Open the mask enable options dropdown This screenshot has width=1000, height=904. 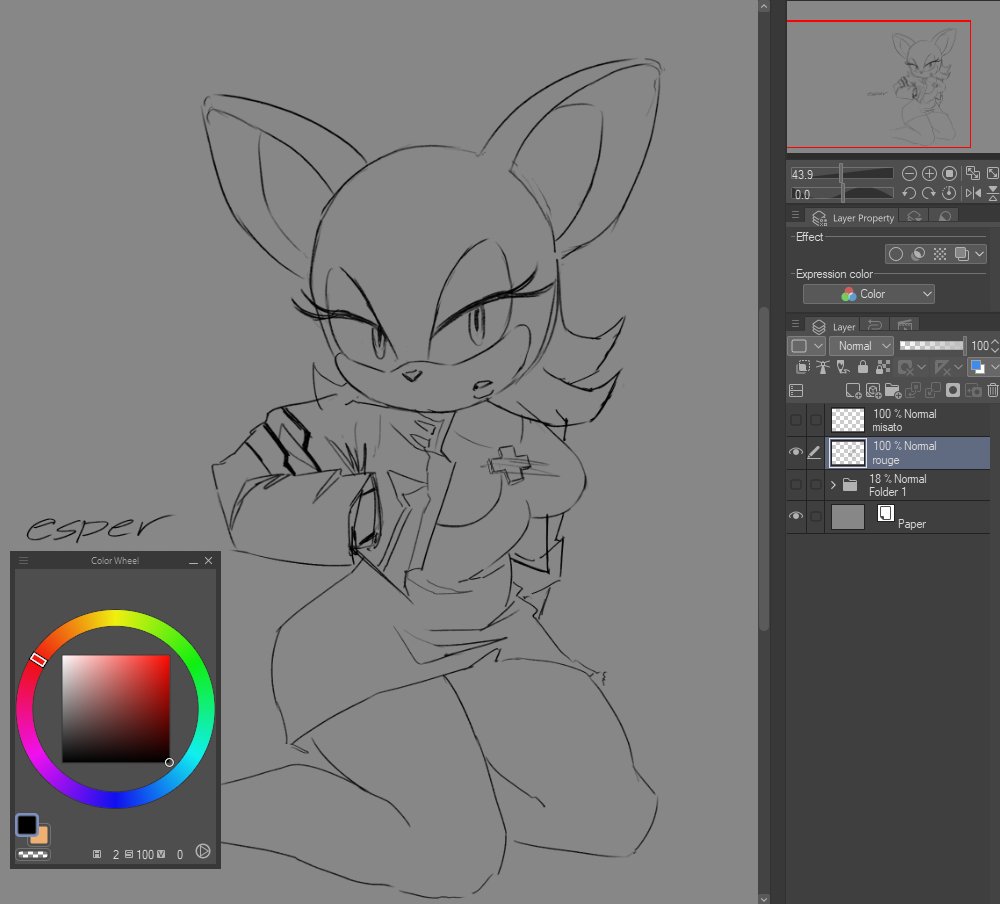922,367
